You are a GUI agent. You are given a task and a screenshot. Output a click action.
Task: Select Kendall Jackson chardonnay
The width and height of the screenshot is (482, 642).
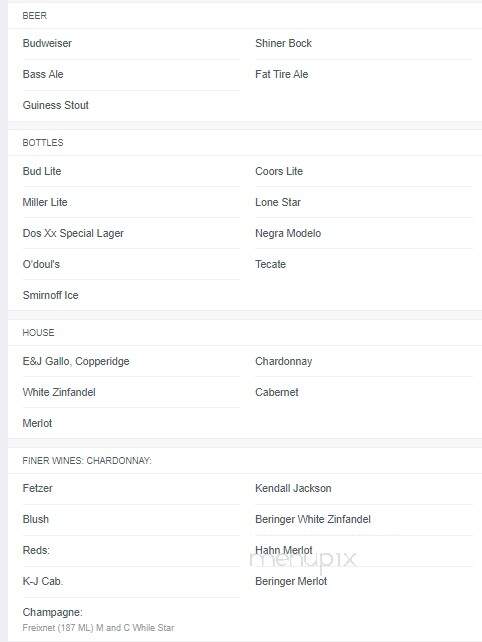point(293,488)
